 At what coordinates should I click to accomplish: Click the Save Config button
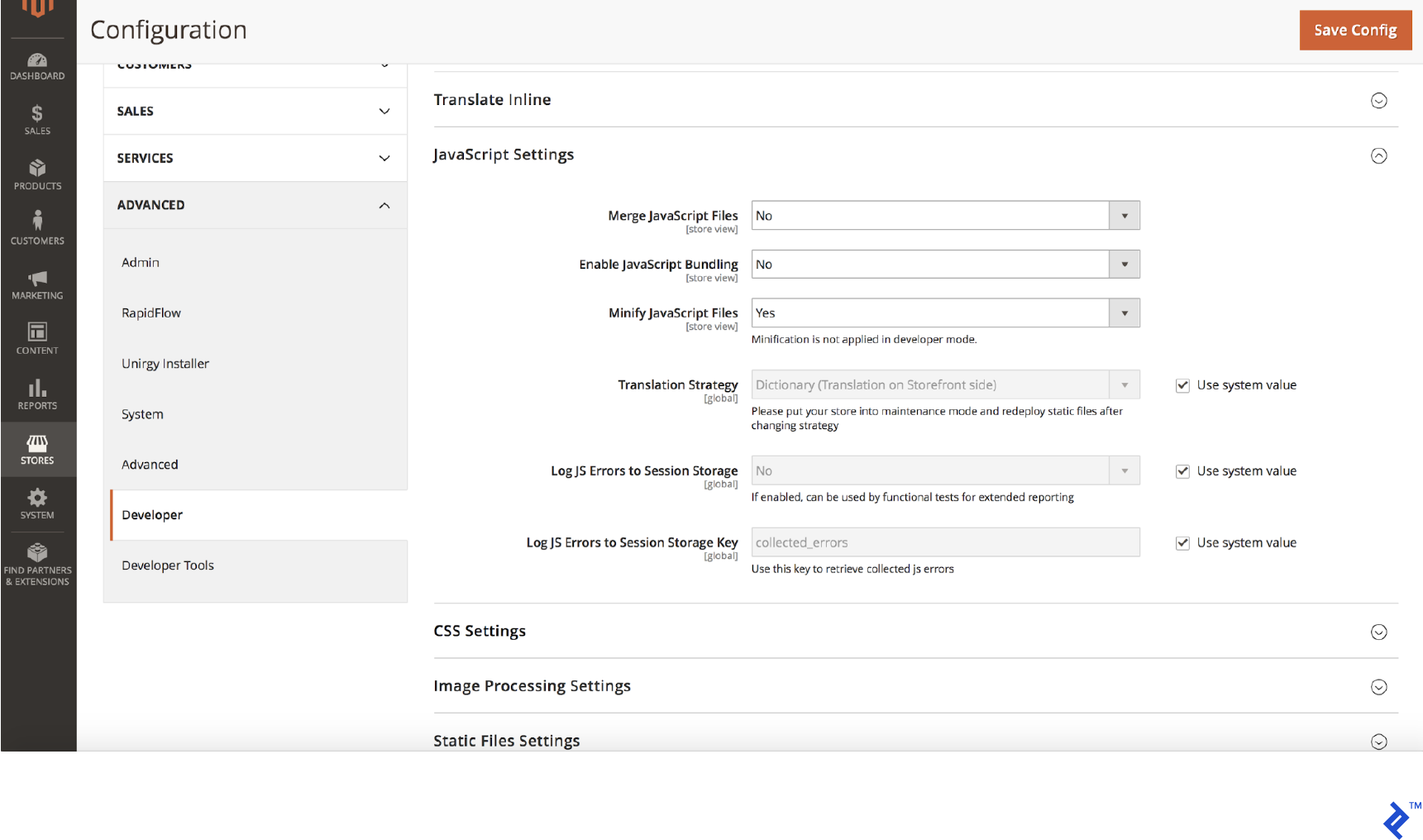click(x=1355, y=30)
